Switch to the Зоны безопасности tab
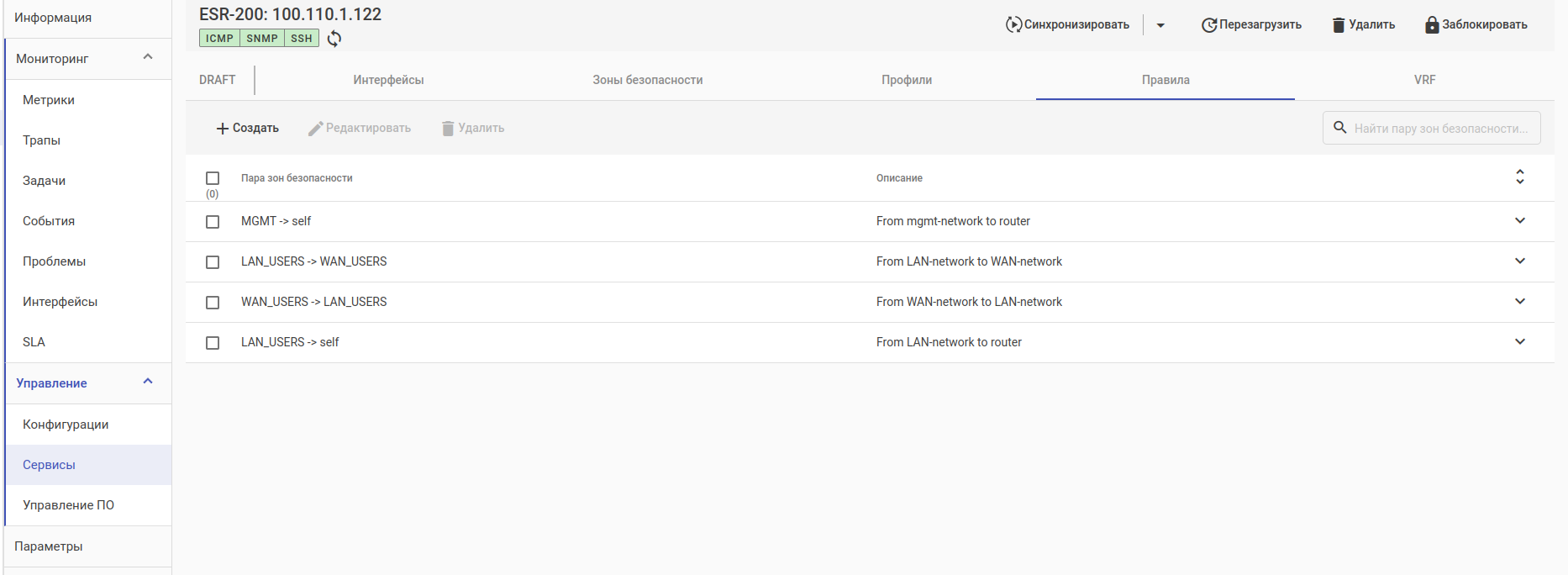This screenshot has height=575, width=1568. [647, 80]
